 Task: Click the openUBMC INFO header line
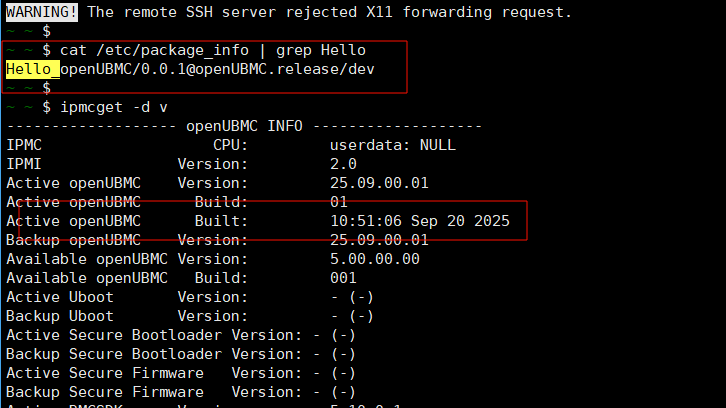[x=245, y=126]
